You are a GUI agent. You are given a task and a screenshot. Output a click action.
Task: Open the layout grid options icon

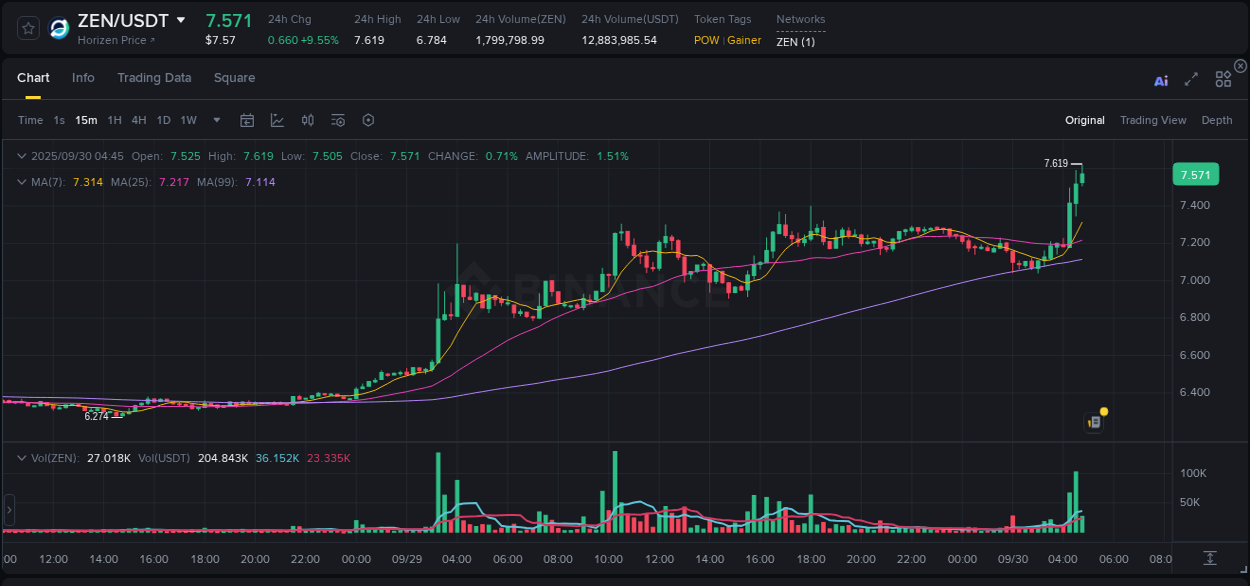[x=1222, y=78]
